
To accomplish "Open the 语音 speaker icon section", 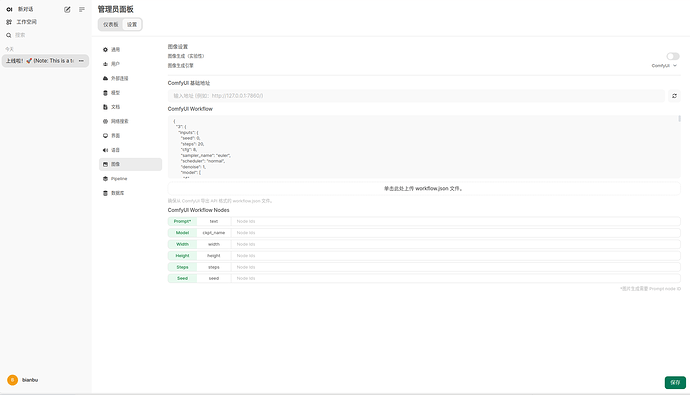I will (105, 150).
